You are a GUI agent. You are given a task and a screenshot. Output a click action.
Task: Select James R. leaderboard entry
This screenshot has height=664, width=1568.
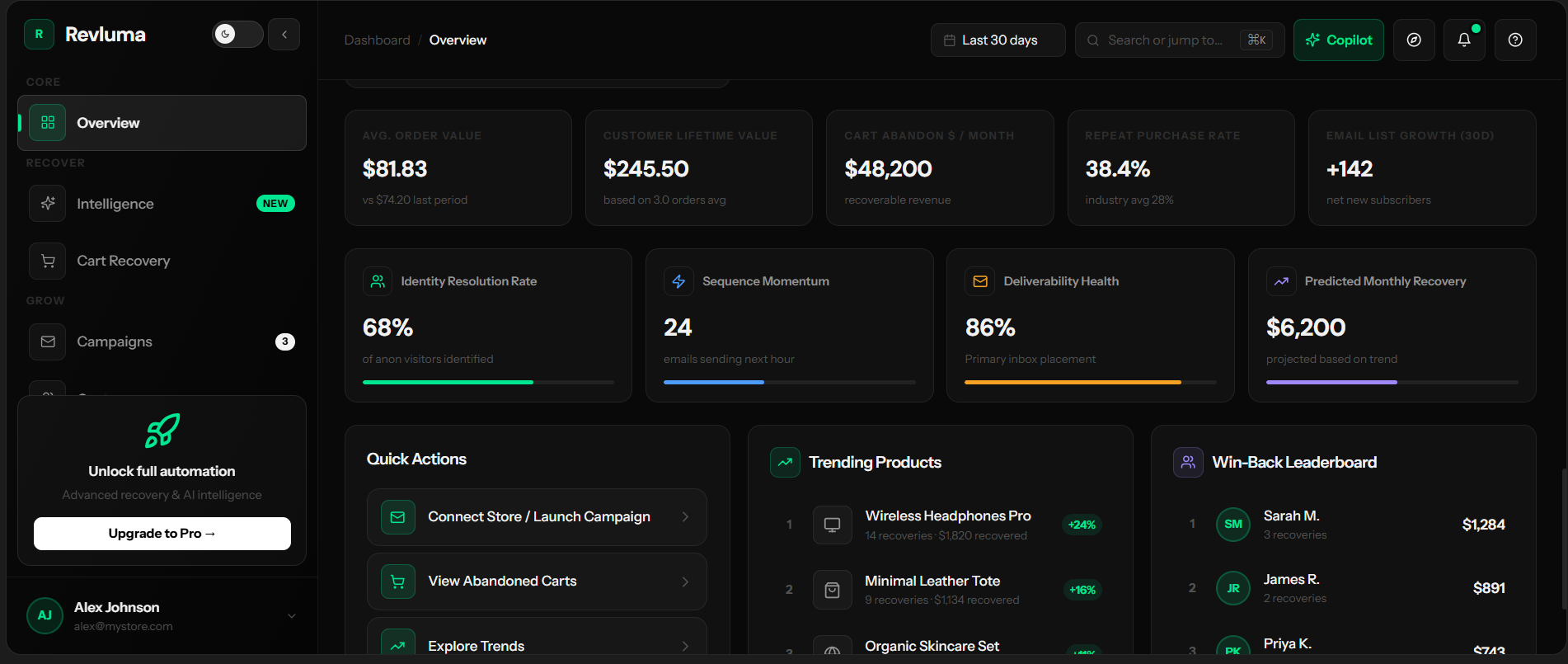click(1344, 588)
